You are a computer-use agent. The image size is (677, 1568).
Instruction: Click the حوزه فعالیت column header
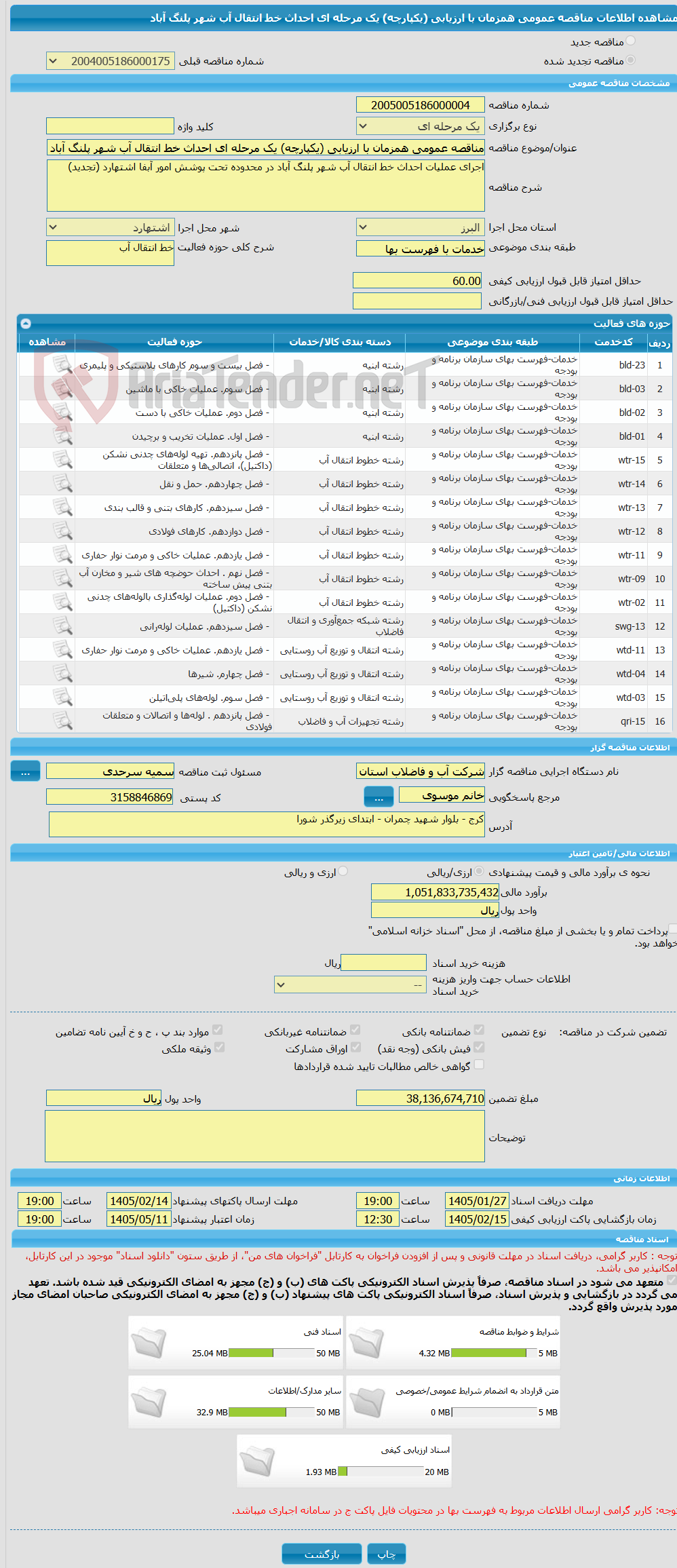coord(174,342)
